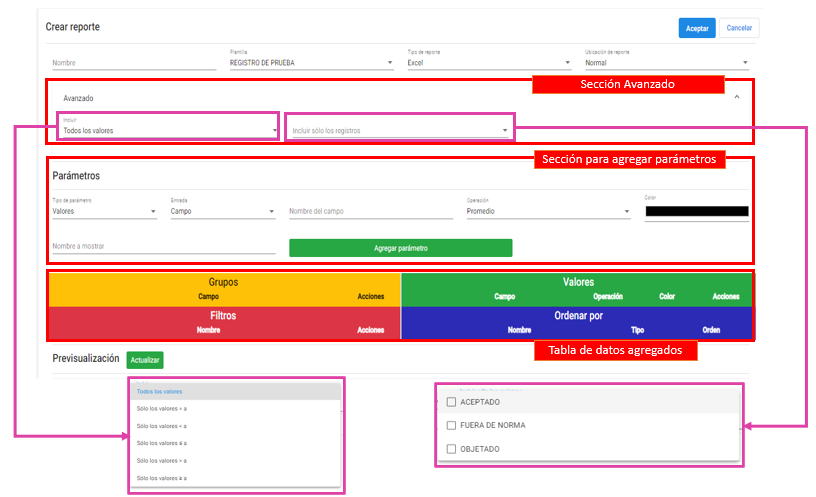The width and height of the screenshot is (816, 497).
Task: Open the Plantilla dropdown arrow
Action: click(390, 63)
